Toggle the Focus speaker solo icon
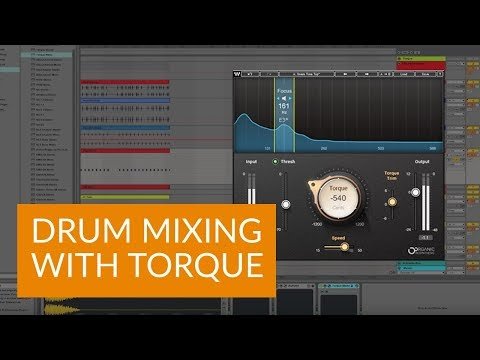This screenshot has height=360, width=480. 284,98
